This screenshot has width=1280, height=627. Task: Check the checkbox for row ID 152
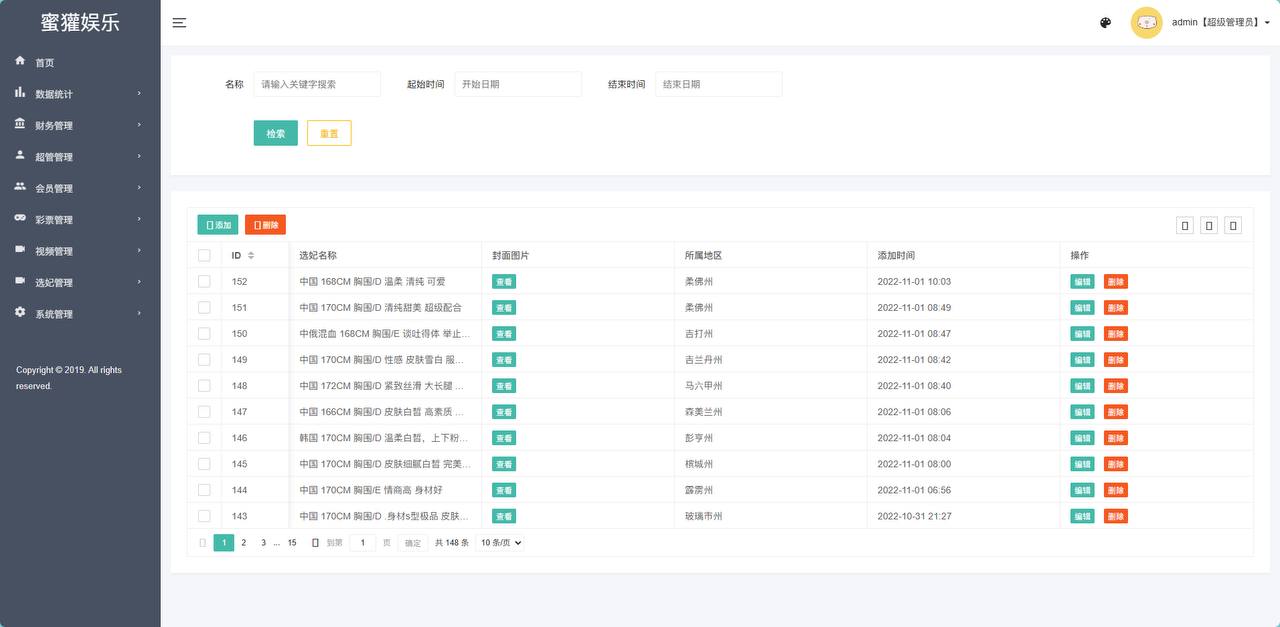tap(204, 281)
